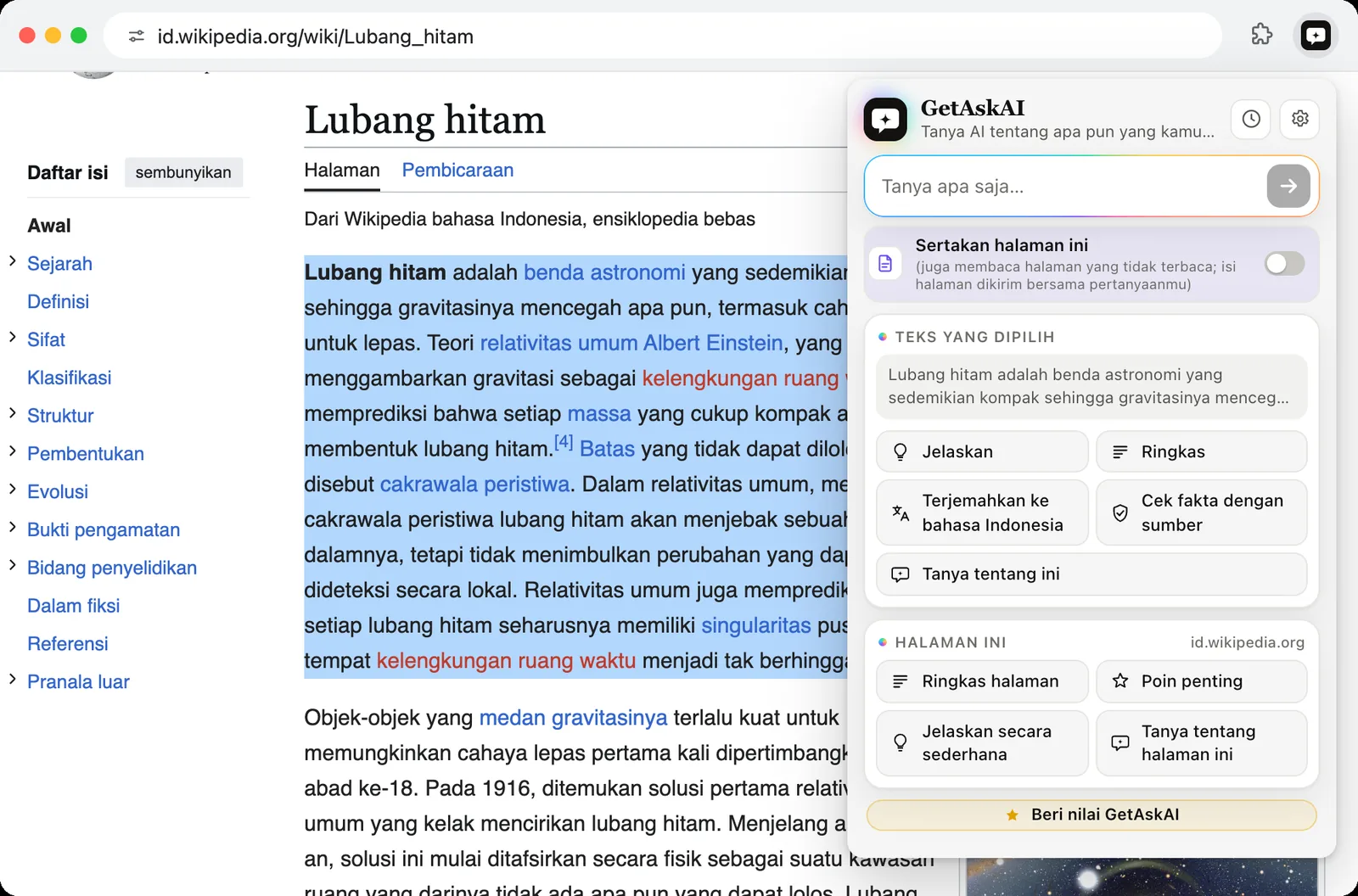This screenshot has width=1358, height=896.
Task: Submit question with the arrow send button
Action: [x=1288, y=186]
